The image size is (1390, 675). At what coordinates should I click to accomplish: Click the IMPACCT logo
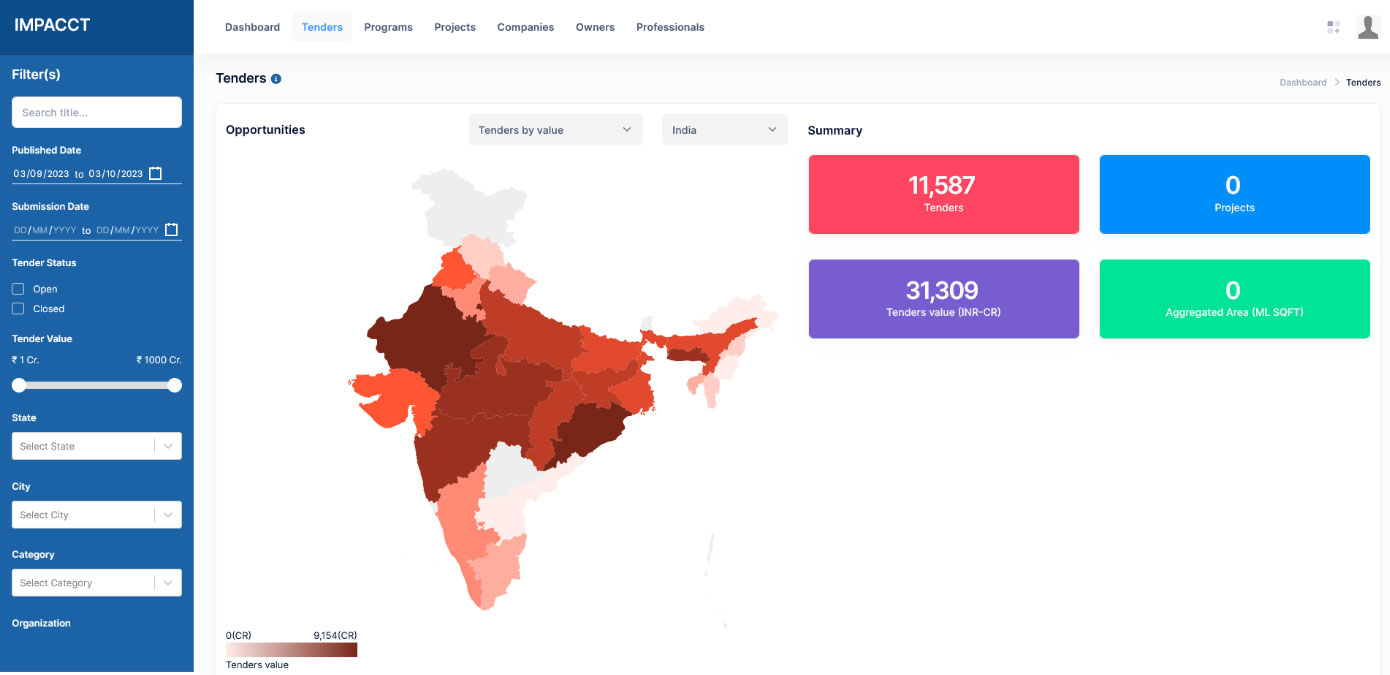(52, 25)
